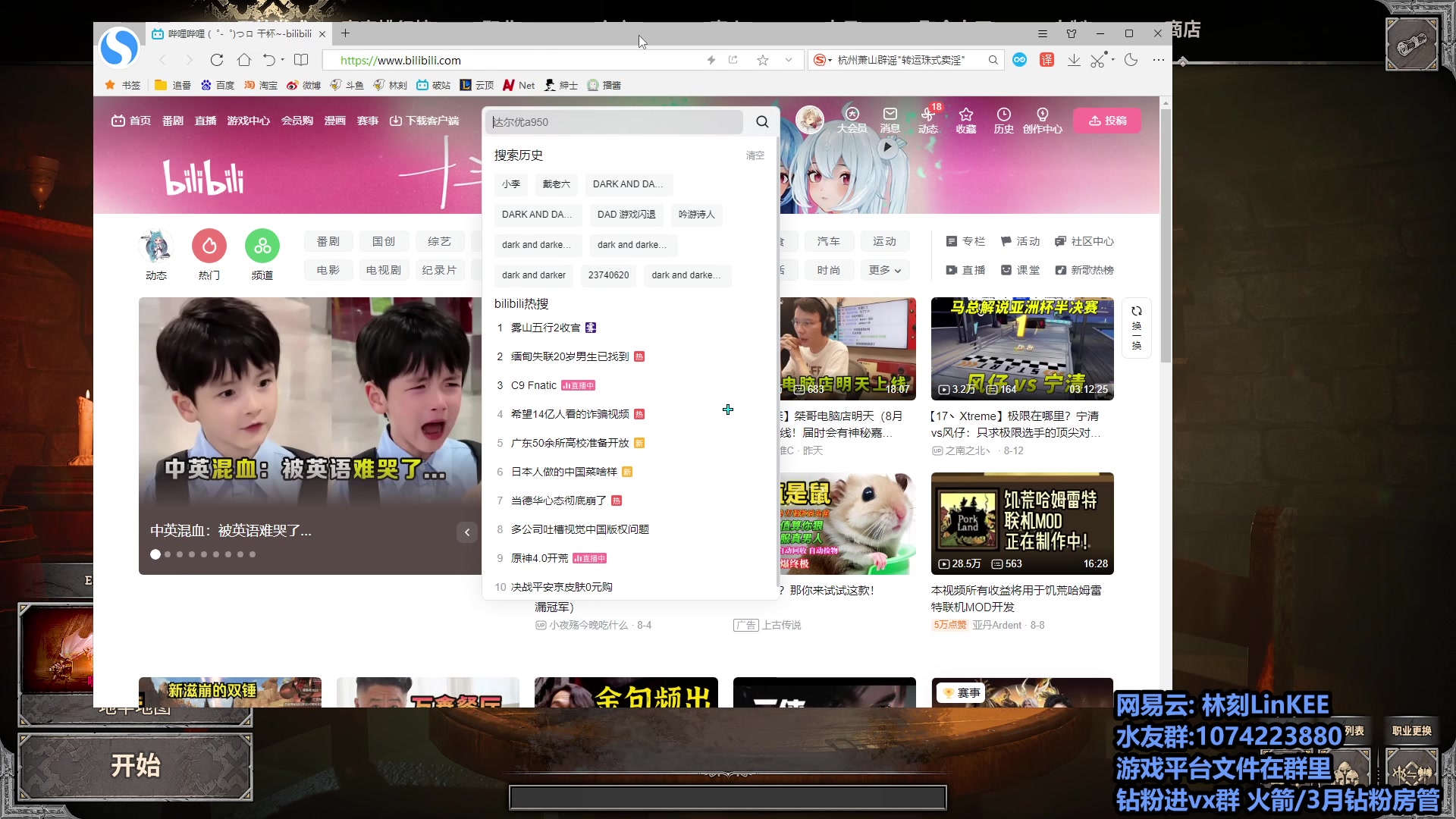
Task: Open 会员购 in top navigation
Action: 297,121
